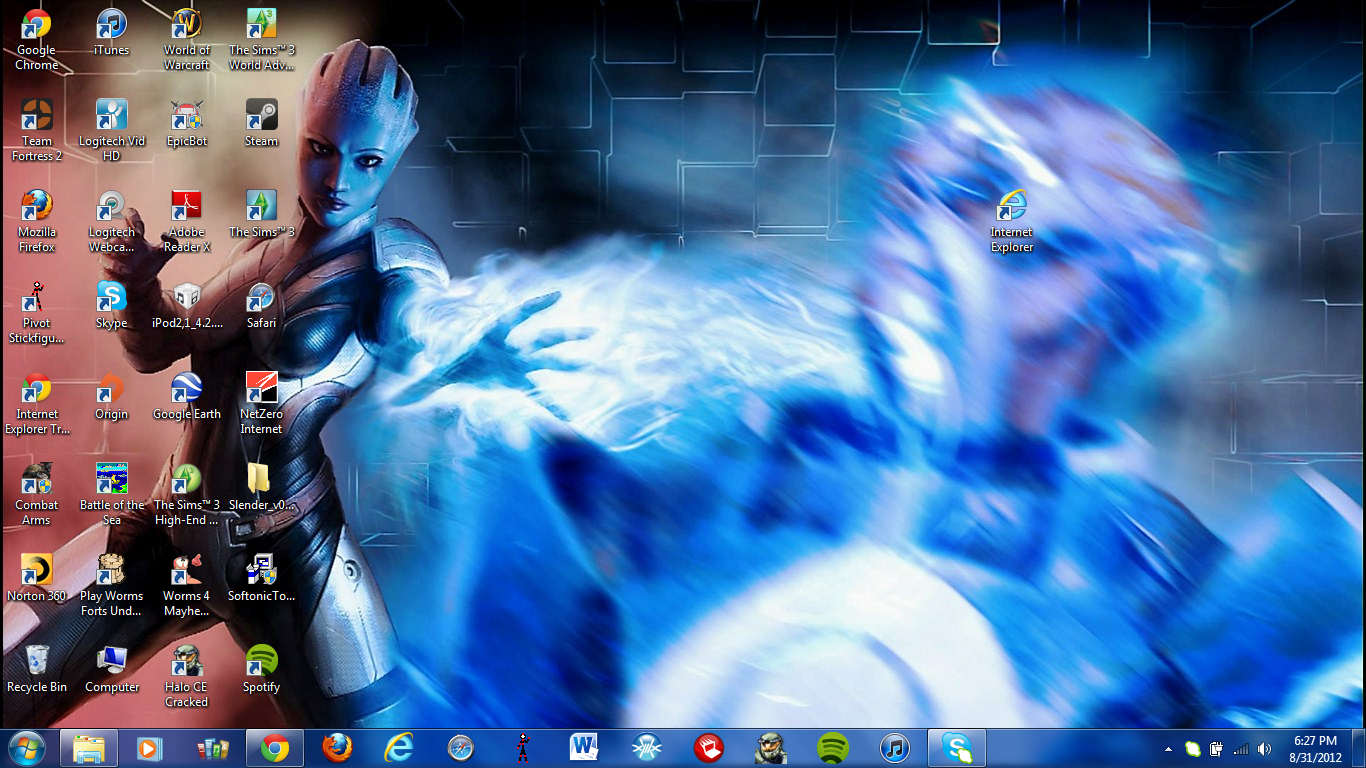Open Norton 360 desktop shortcut
The width and height of the screenshot is (1366, 768).
coord(37,571)
